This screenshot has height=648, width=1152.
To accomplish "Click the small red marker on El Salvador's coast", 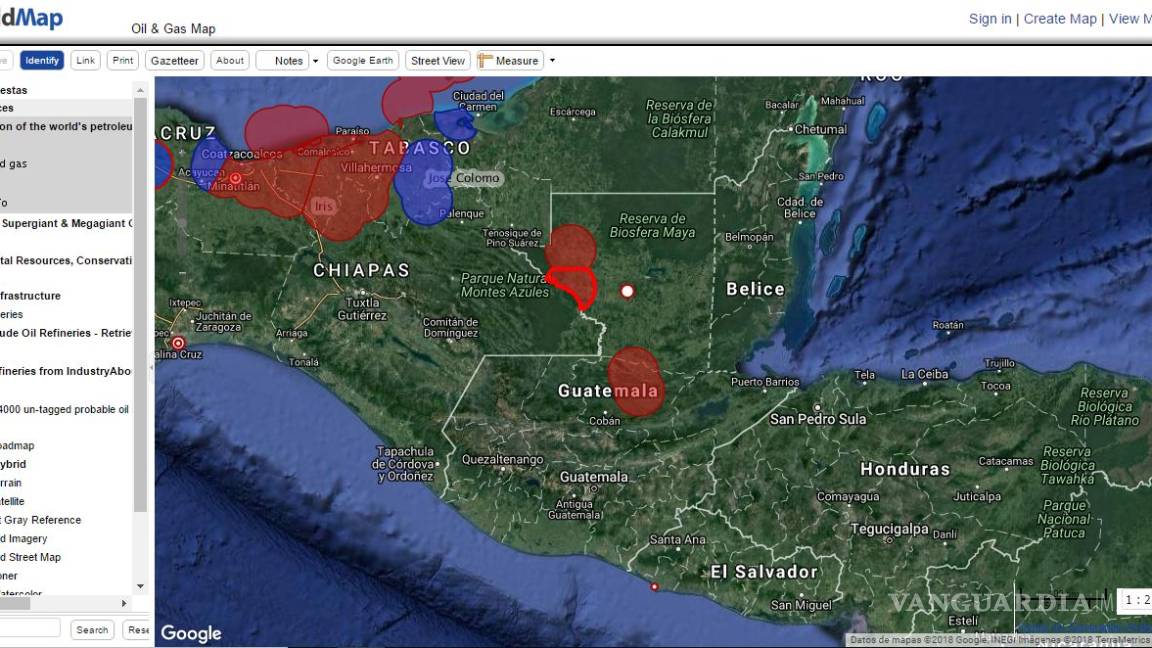I will click(x=654, y=587).
